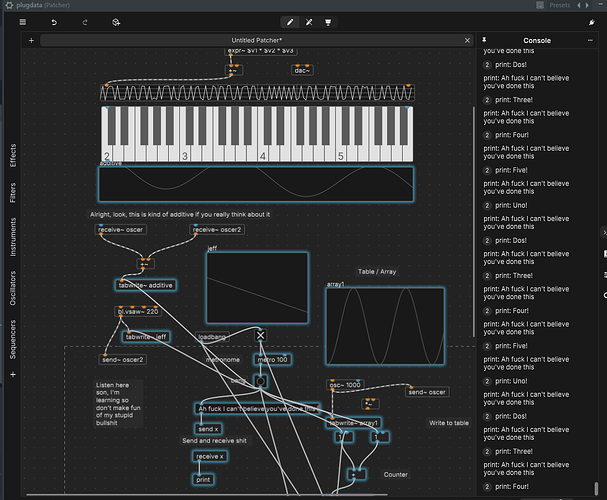The height and width of the screenshot is (500, 607).
Task: Select the +~ object above tabwrite~ additive
Action: 146,264
